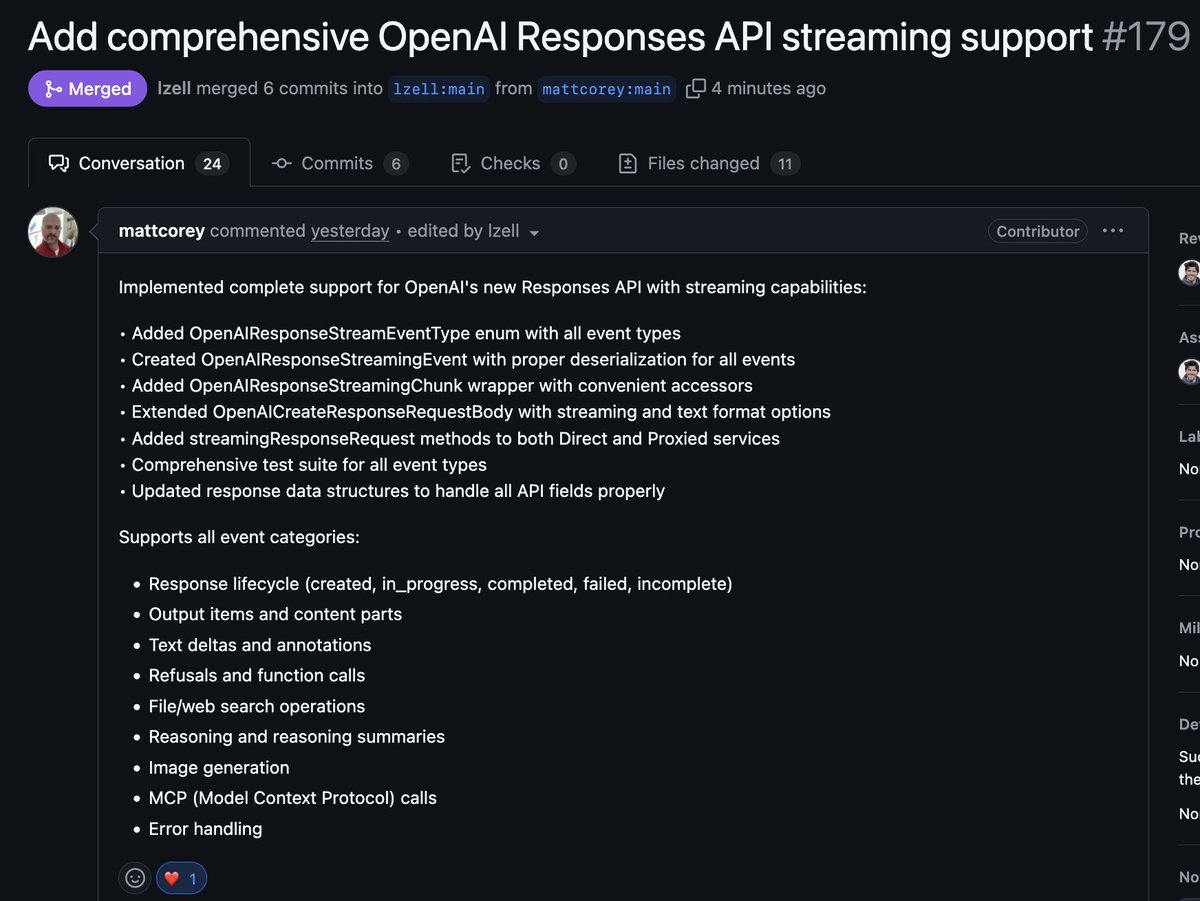Click the text "File/web search operations"
The image size is (1200, 901).
pos(257,706)
